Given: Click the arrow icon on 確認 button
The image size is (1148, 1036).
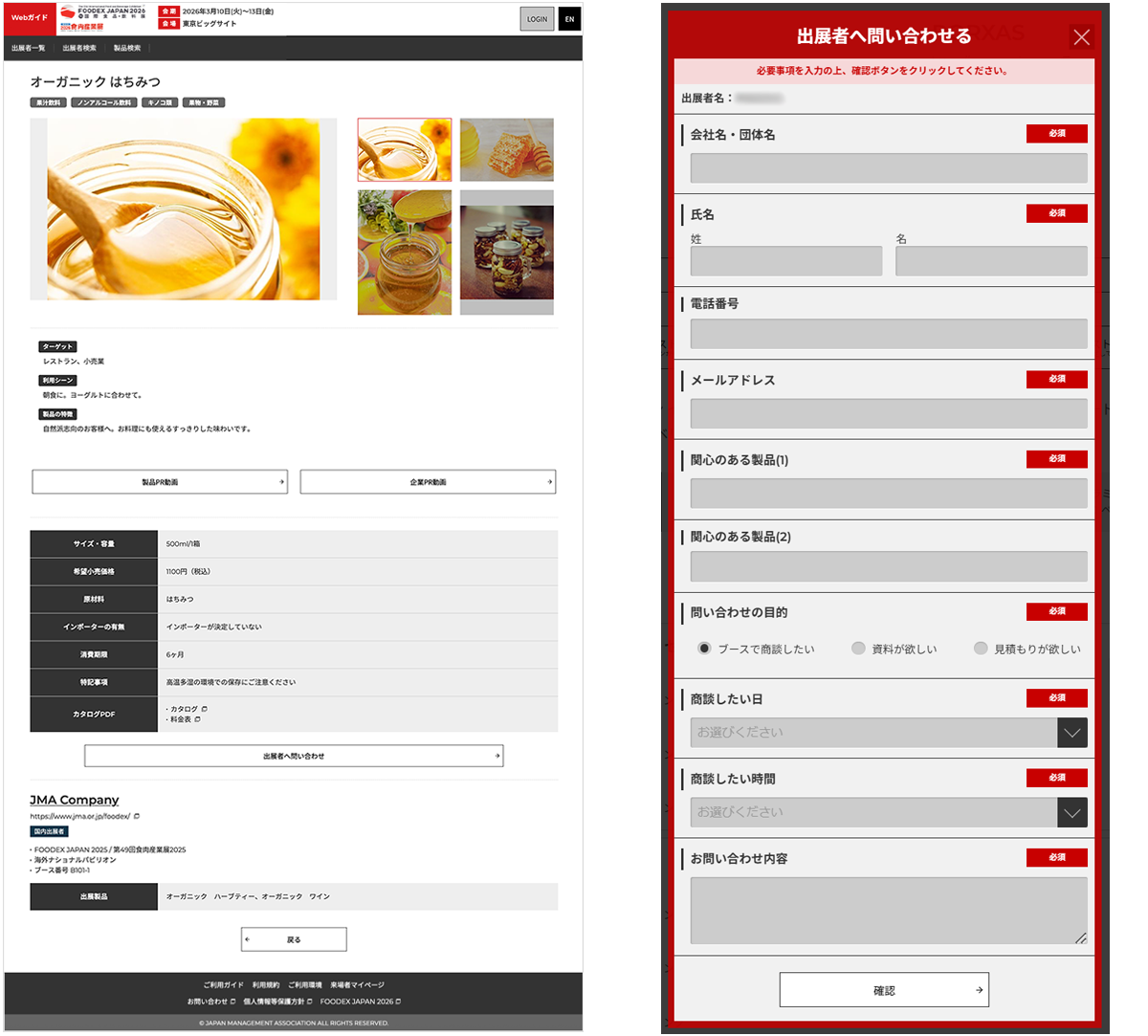Looking at the screenshot, I should [979, 990].
